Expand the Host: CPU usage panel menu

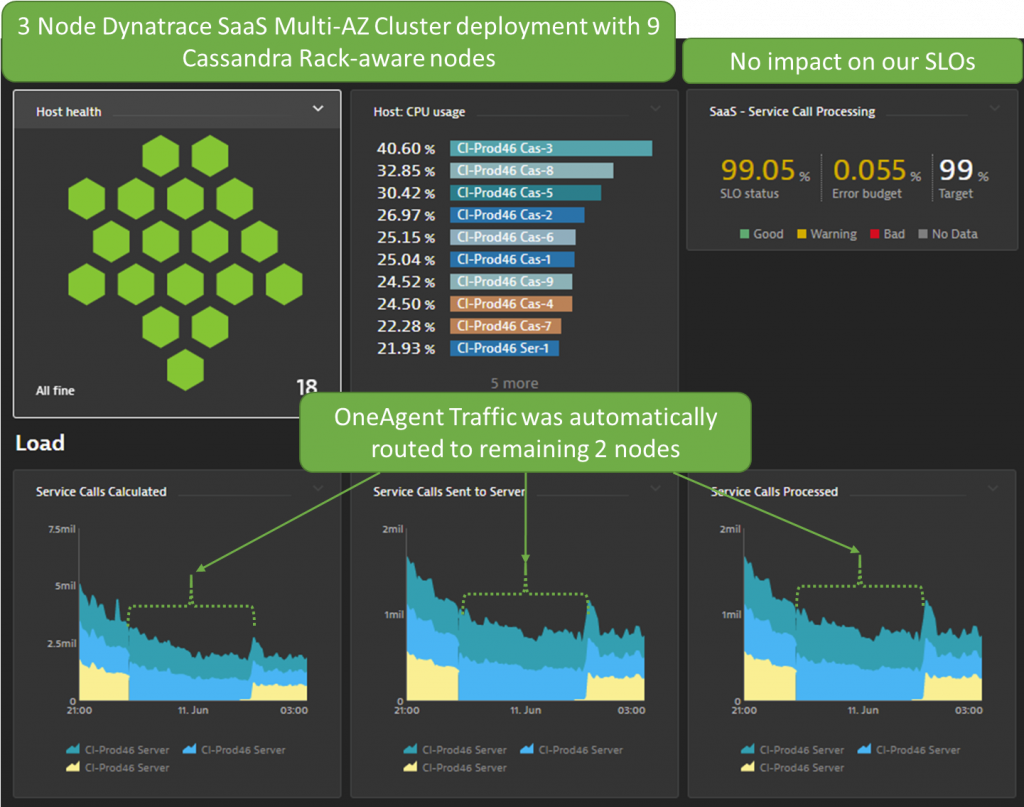pyautogui.click(x=657, y=108)
